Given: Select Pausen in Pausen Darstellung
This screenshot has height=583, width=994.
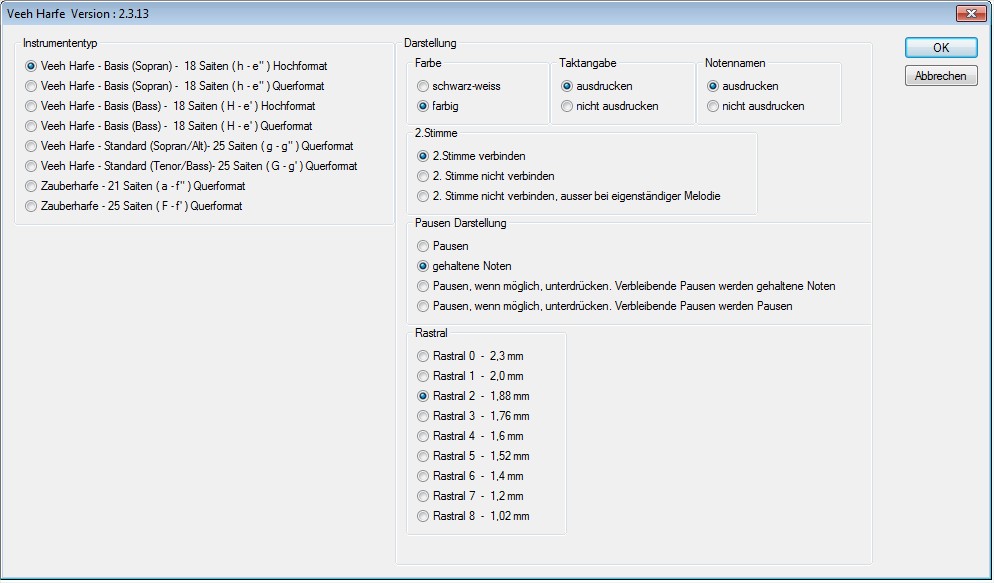Looking at the screenshot, I should pos(424,246).
